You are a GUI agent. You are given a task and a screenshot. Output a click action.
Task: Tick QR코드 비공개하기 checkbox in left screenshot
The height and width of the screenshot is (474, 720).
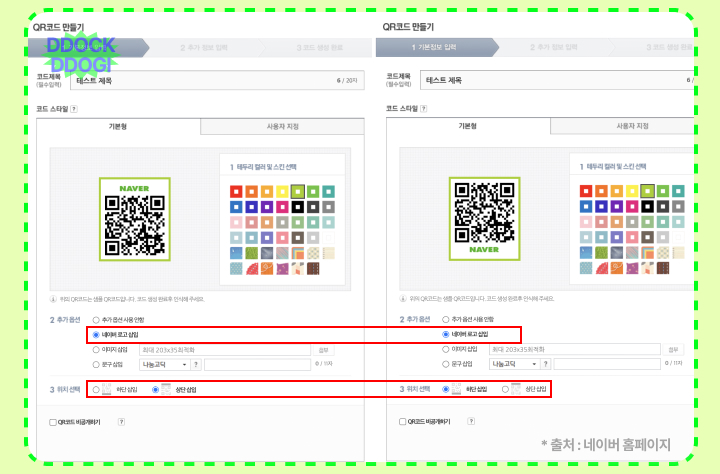53,422
